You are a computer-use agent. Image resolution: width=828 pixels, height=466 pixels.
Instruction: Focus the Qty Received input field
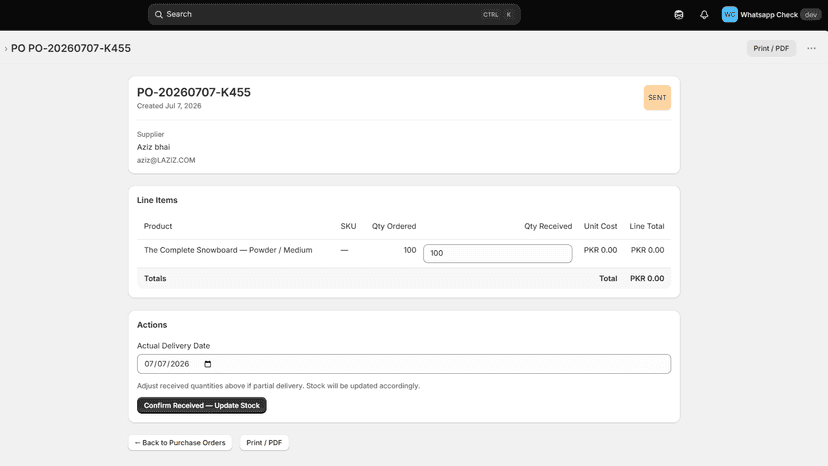coord(497,253)
